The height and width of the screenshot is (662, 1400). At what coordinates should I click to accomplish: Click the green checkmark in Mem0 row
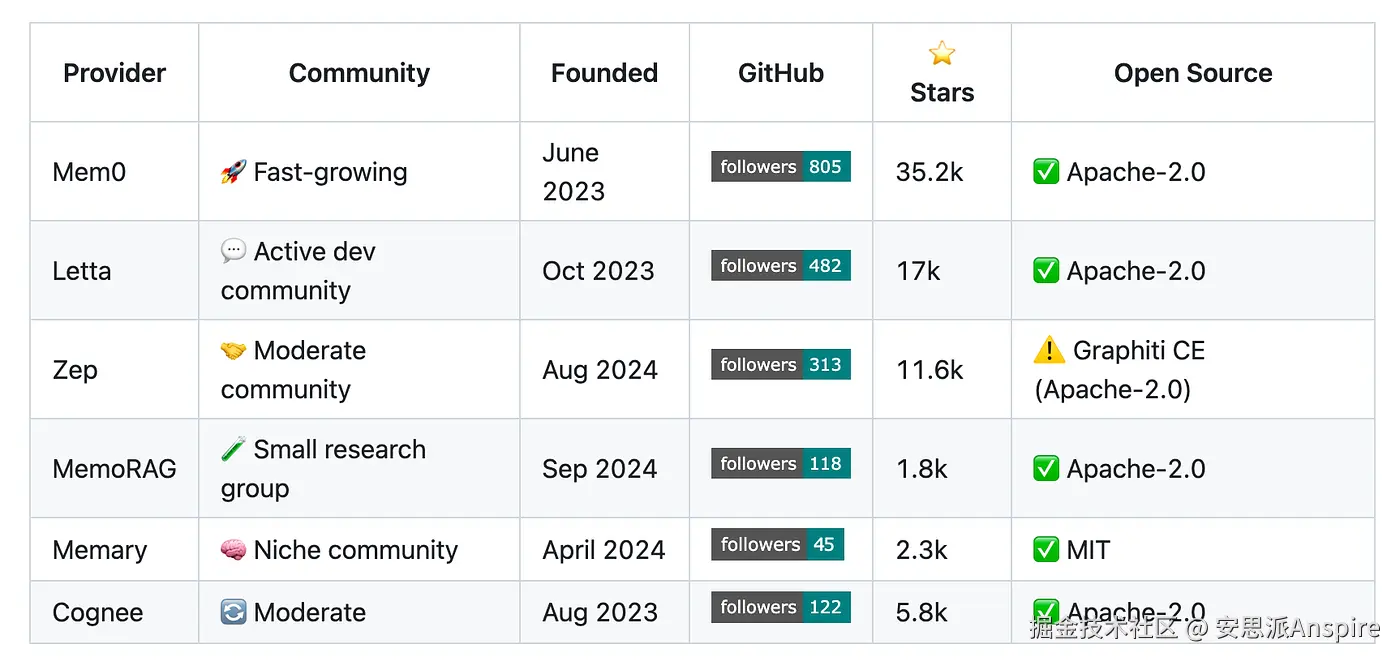[1046, 172]
